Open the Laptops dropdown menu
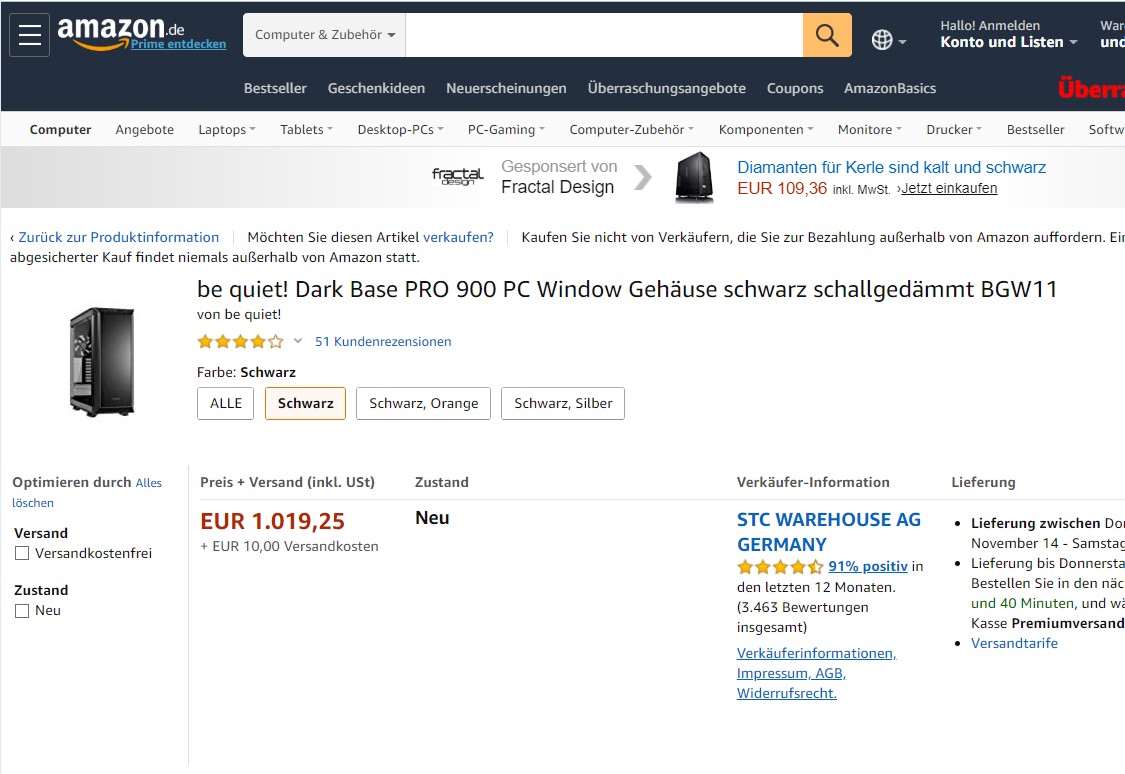 tap(227, 129)
